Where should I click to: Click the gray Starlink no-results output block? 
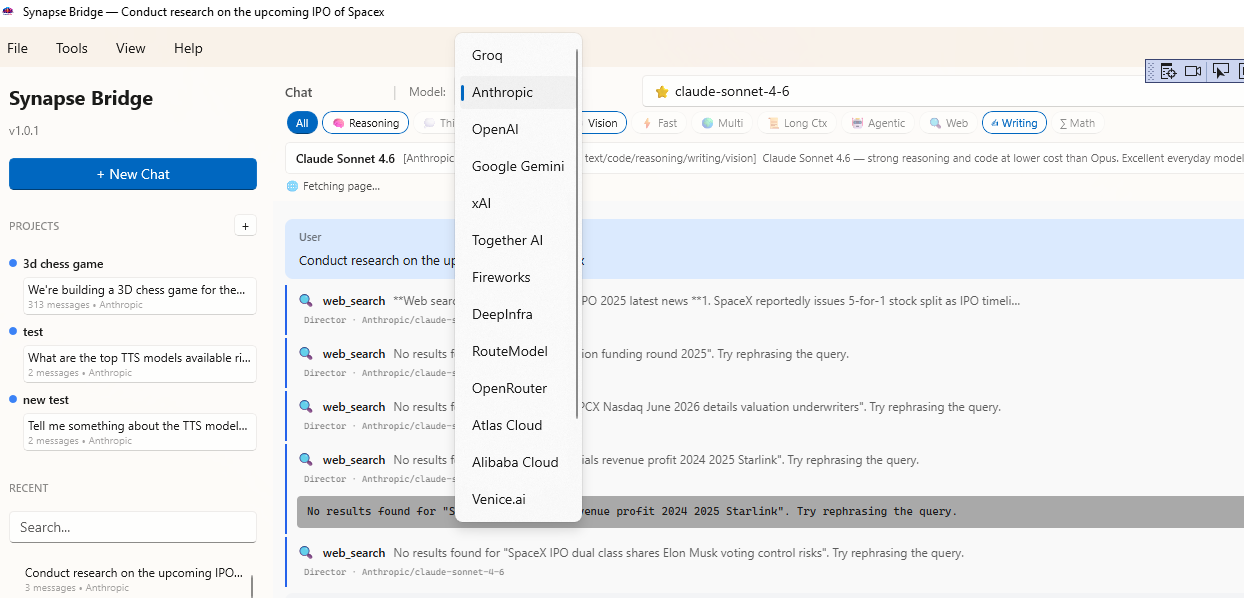point(770,511)
